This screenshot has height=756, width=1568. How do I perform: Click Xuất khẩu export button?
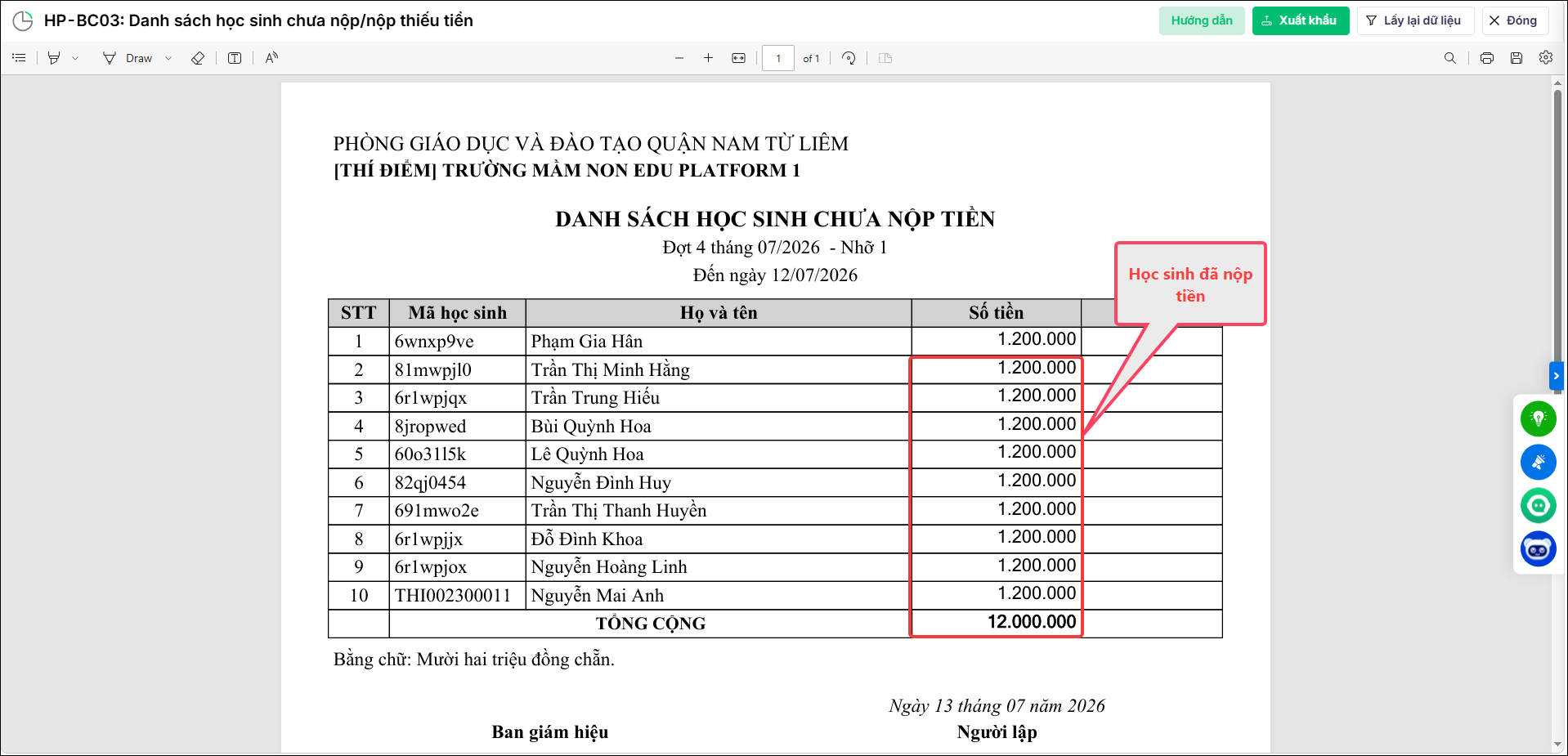1300,20
